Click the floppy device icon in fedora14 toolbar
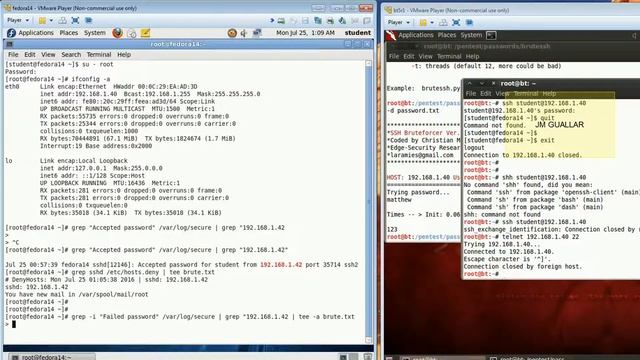 (305, 20)
